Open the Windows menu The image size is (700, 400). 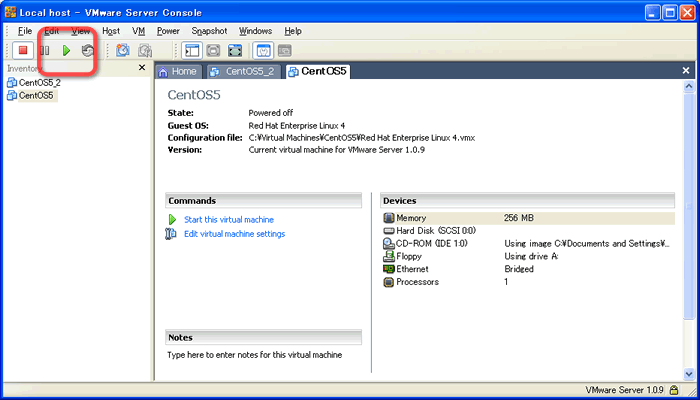pyautogui.click(x=255, y=31)
